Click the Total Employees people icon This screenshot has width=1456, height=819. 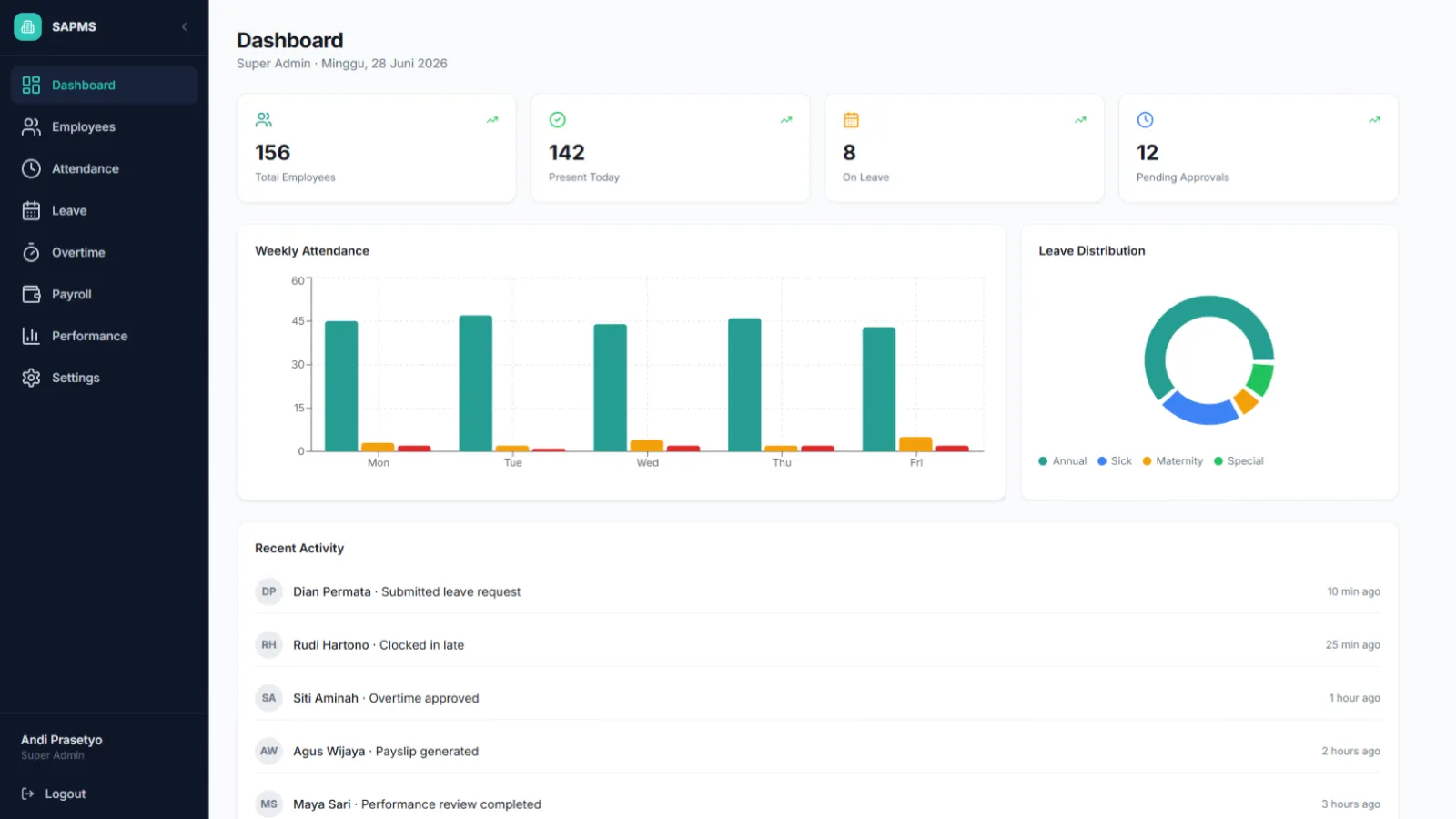click(x=264, y=119)
